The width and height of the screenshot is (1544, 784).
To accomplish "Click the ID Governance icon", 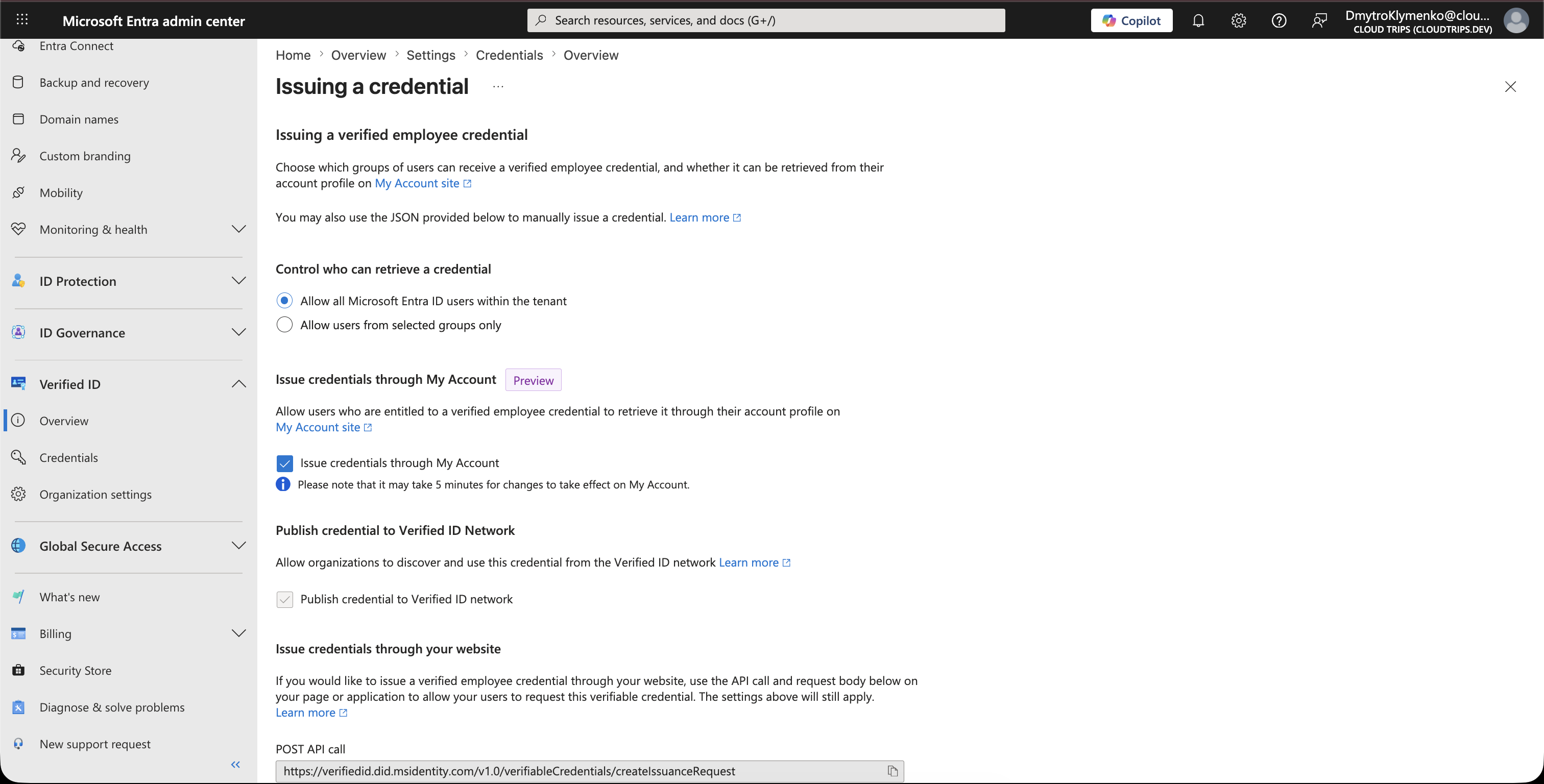I will click(18, 332).
